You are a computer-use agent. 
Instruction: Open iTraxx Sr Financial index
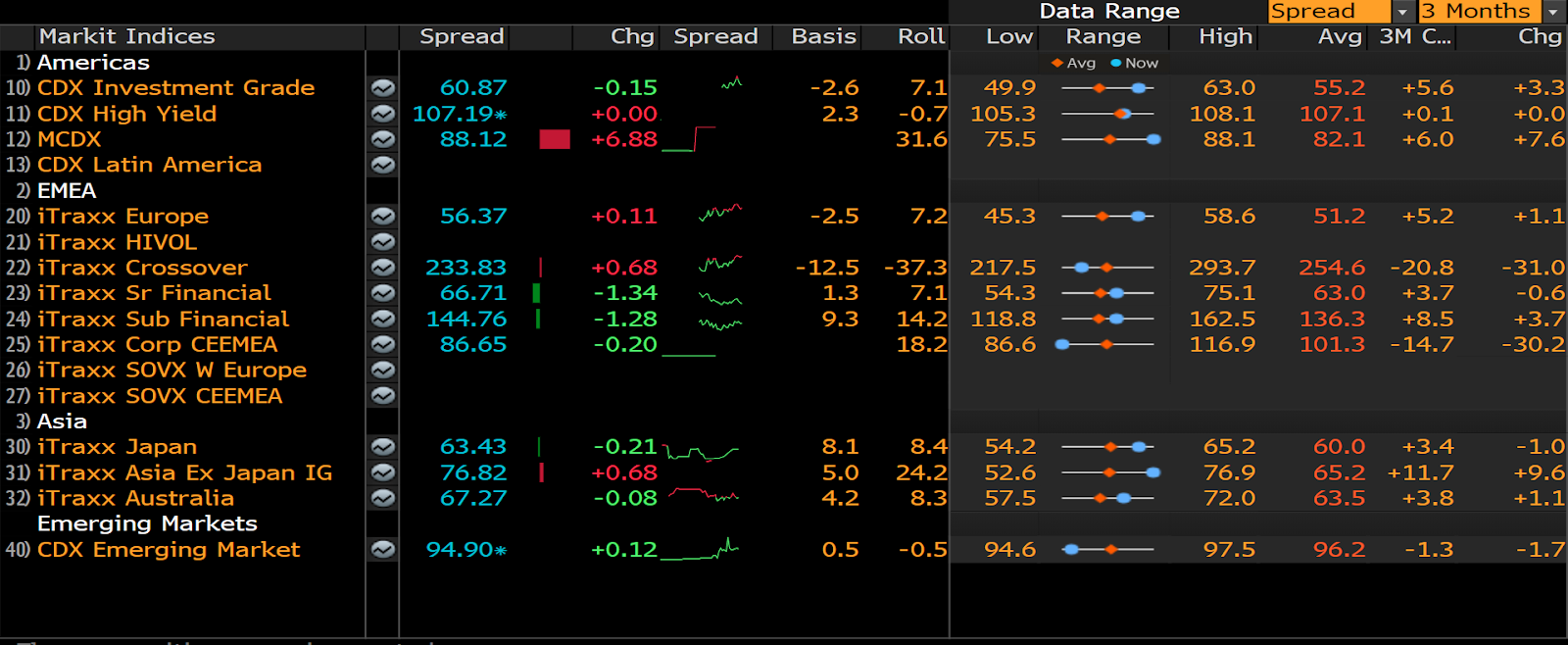[154, 293]
